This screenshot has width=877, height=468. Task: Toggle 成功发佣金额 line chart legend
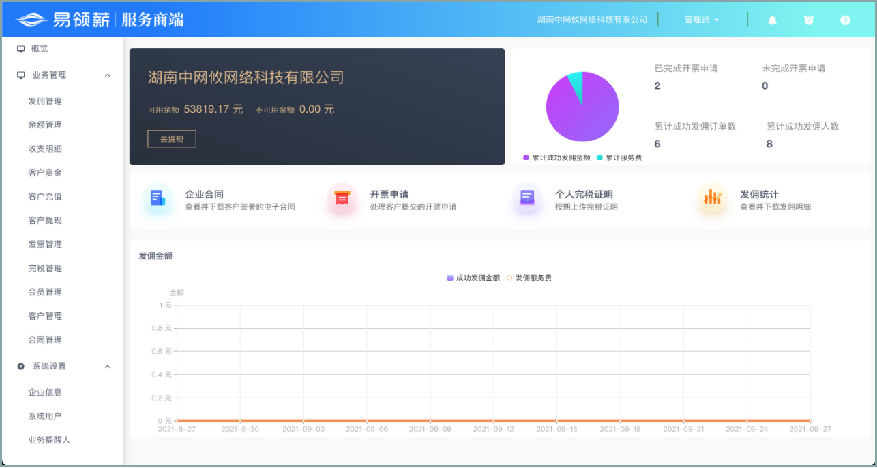(x=473, y=277)
